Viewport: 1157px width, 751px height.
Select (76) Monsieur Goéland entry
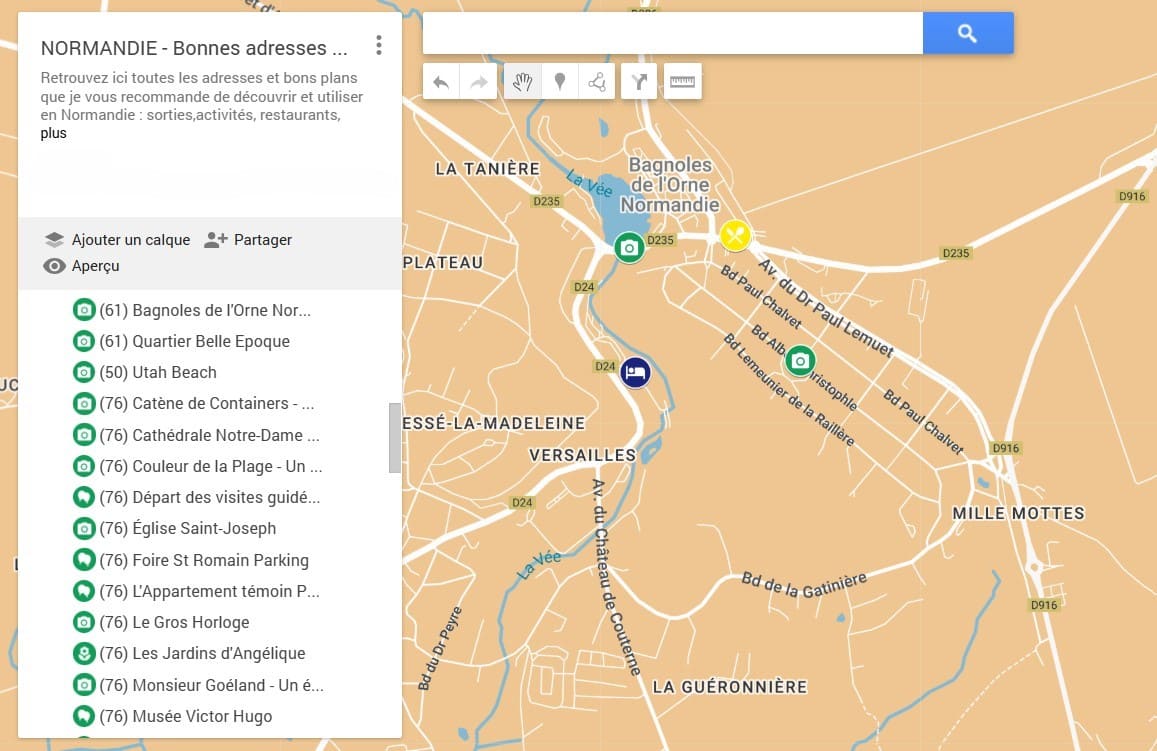[x=212, y=685]
